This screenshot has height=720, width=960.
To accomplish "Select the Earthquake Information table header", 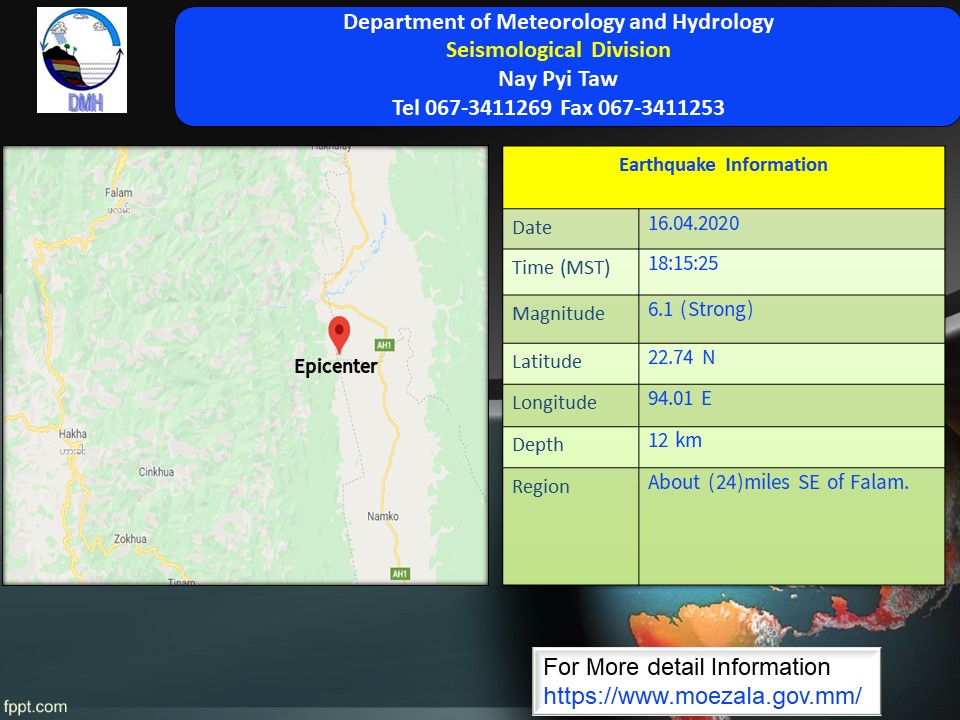I will pyautogui.click(x=723, y=165).
